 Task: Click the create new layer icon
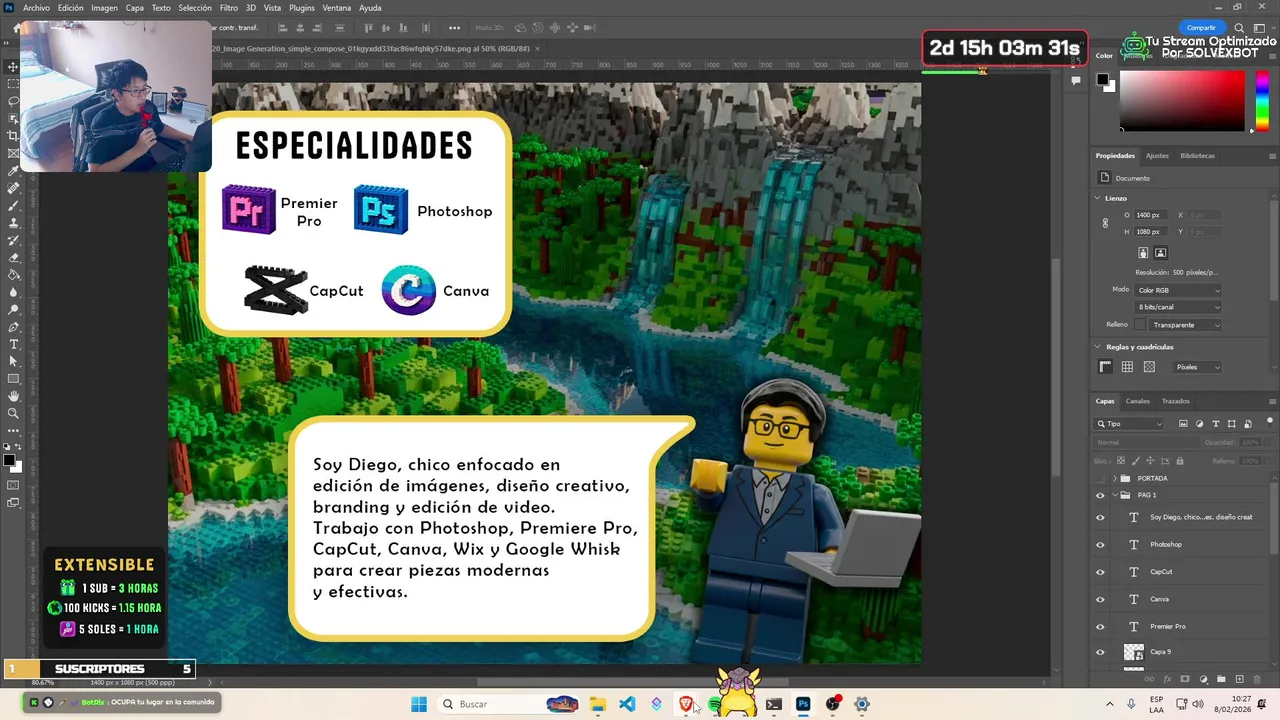coord(1240,679)
